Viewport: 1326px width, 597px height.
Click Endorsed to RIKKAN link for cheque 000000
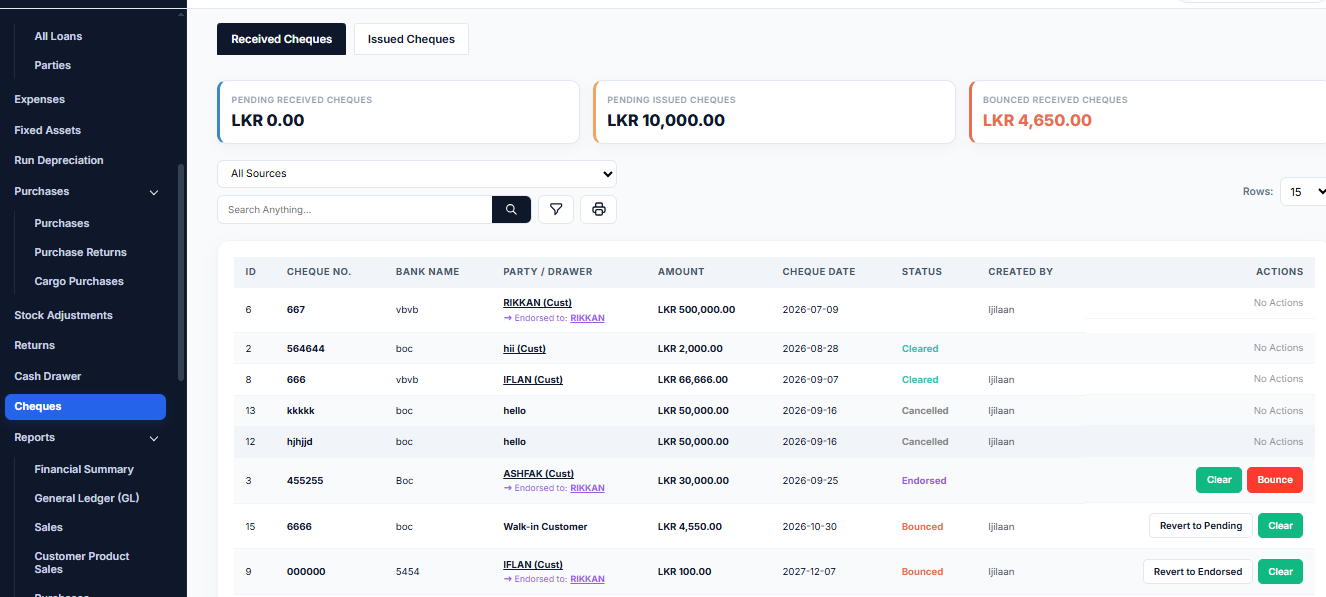tap(587, 579)
